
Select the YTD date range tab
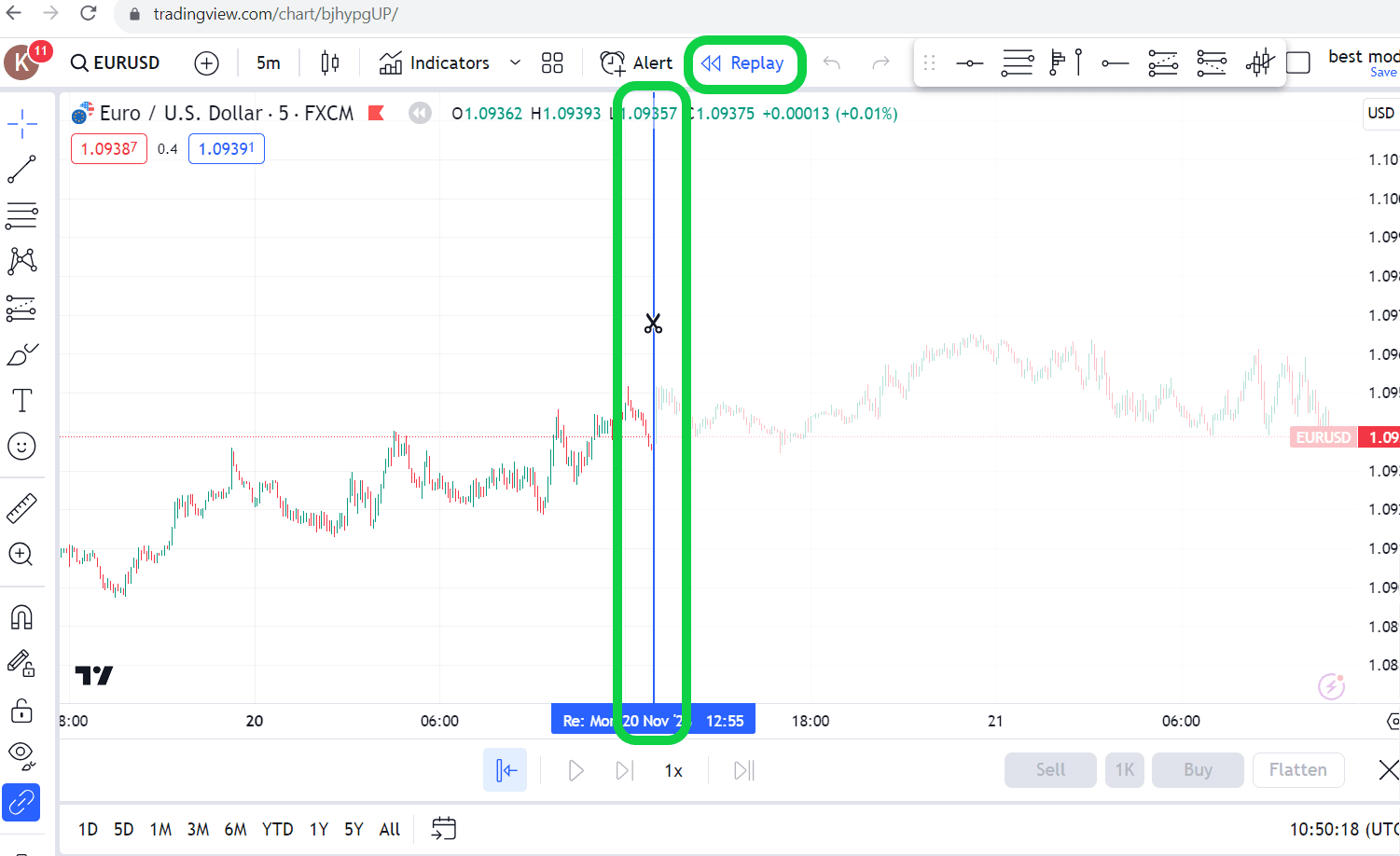tap(277, 829)
